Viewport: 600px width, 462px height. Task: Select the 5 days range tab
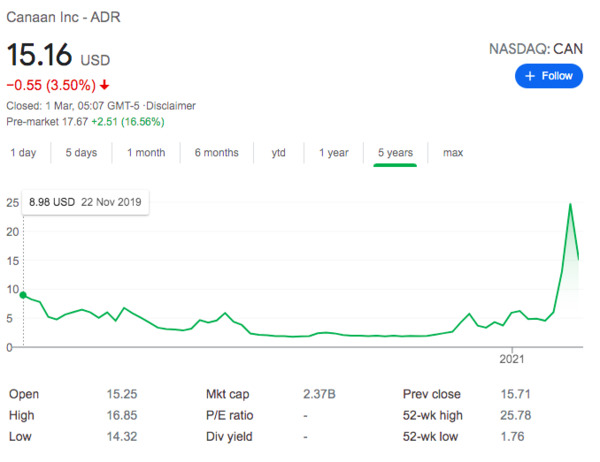81,152
